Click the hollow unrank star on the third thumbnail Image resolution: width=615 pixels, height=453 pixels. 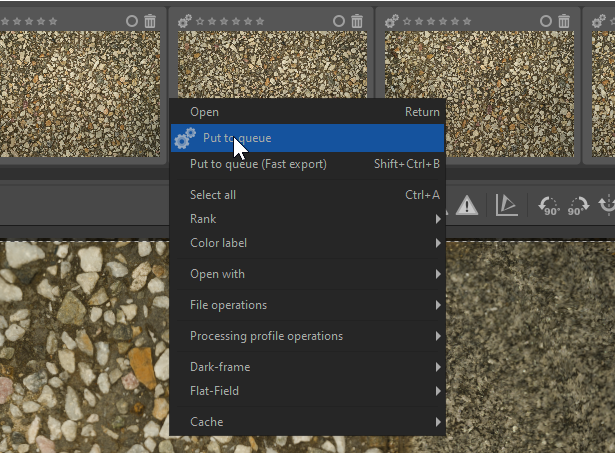pos(407,21)
